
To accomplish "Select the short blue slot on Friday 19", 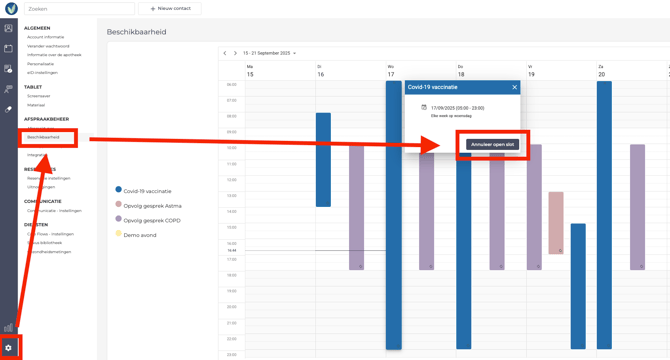I will 578,286.
